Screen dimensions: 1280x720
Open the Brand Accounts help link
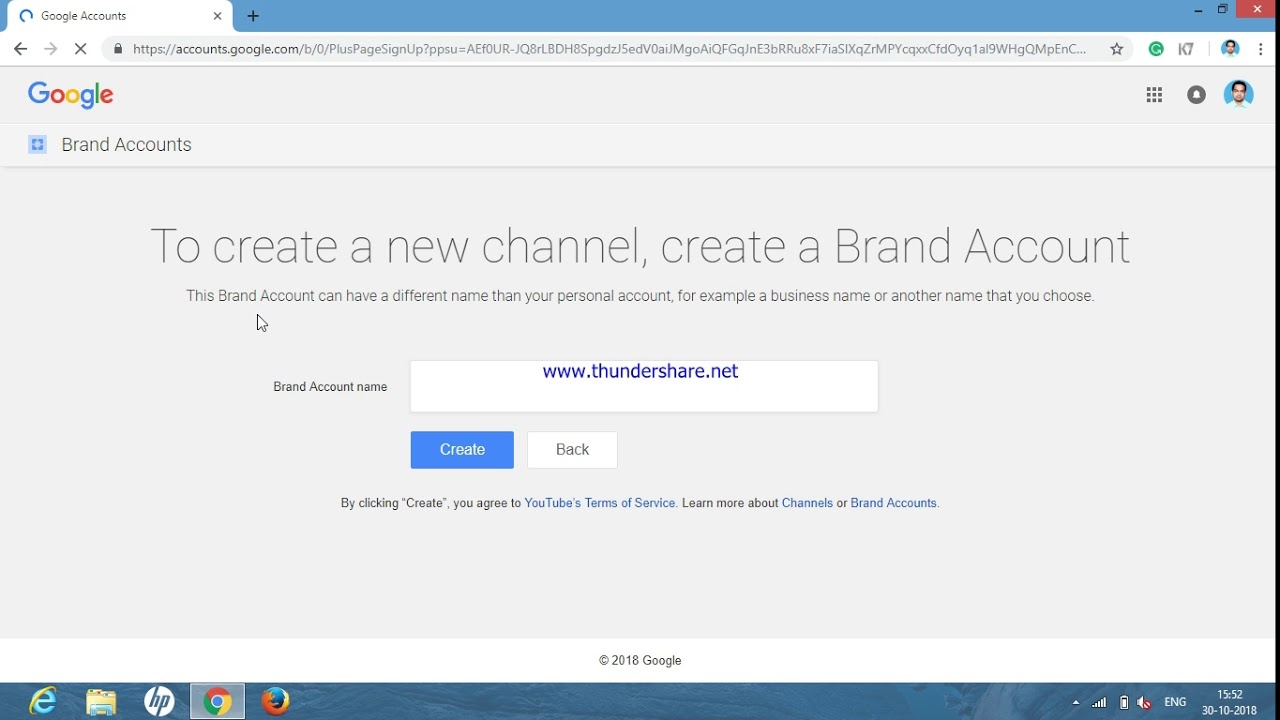pyautogui.click(x=894, y=503)
